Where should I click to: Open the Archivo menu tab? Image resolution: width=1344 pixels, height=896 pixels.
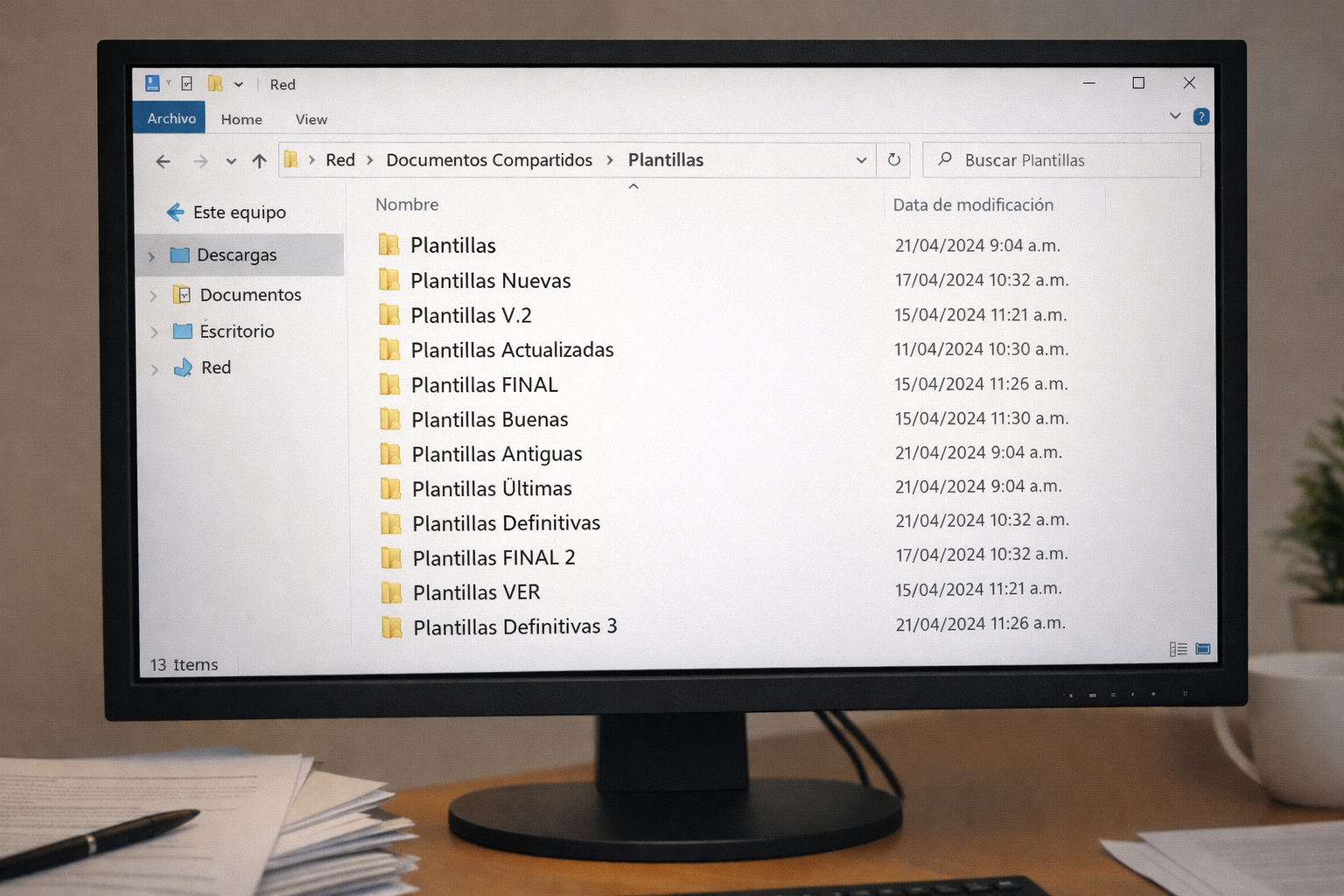171,118
